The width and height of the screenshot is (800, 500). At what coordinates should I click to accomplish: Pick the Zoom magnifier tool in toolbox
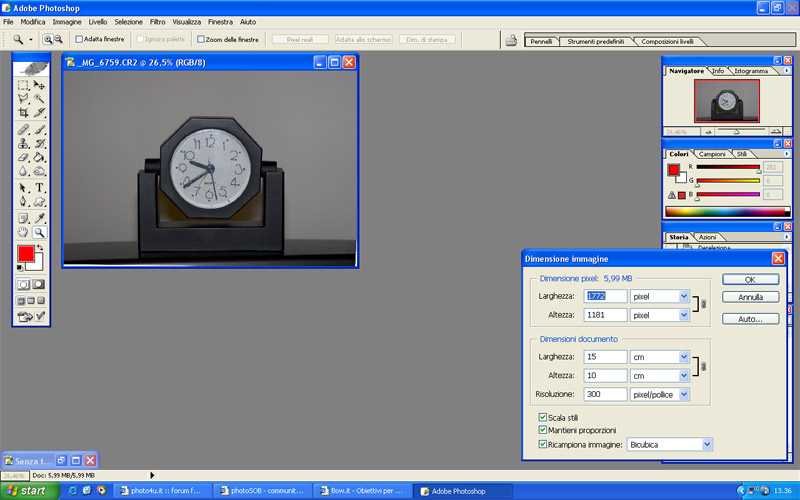click(40, 232)
